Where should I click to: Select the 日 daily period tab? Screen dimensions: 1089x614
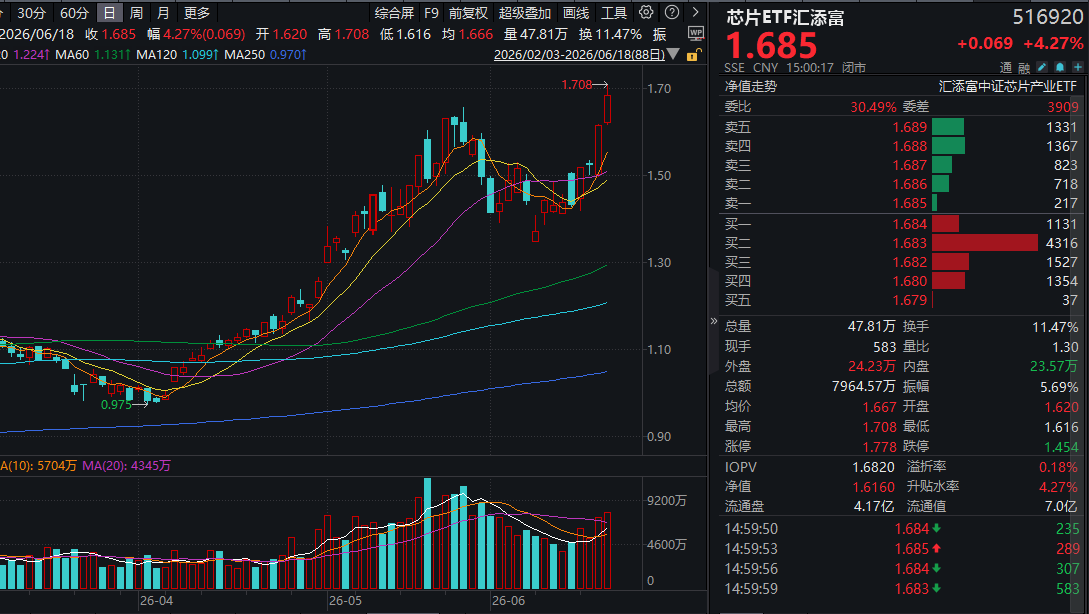pyautogui.click(x=110, y=13)
